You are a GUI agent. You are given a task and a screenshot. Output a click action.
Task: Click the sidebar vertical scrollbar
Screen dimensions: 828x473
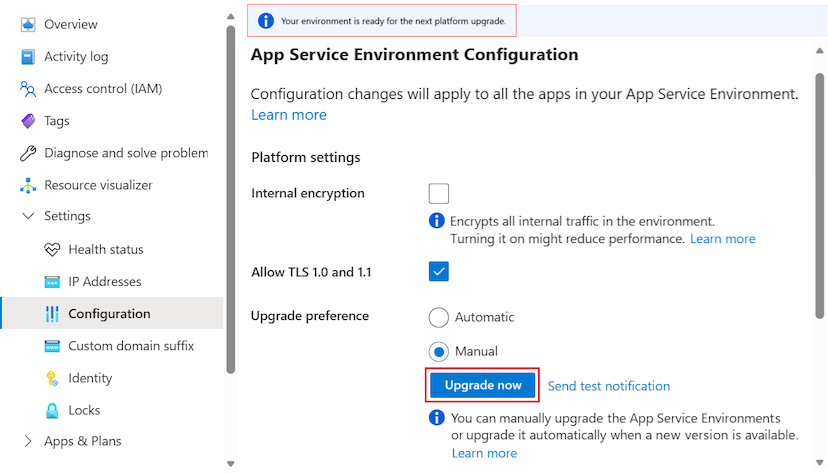(x=231, y=200)
